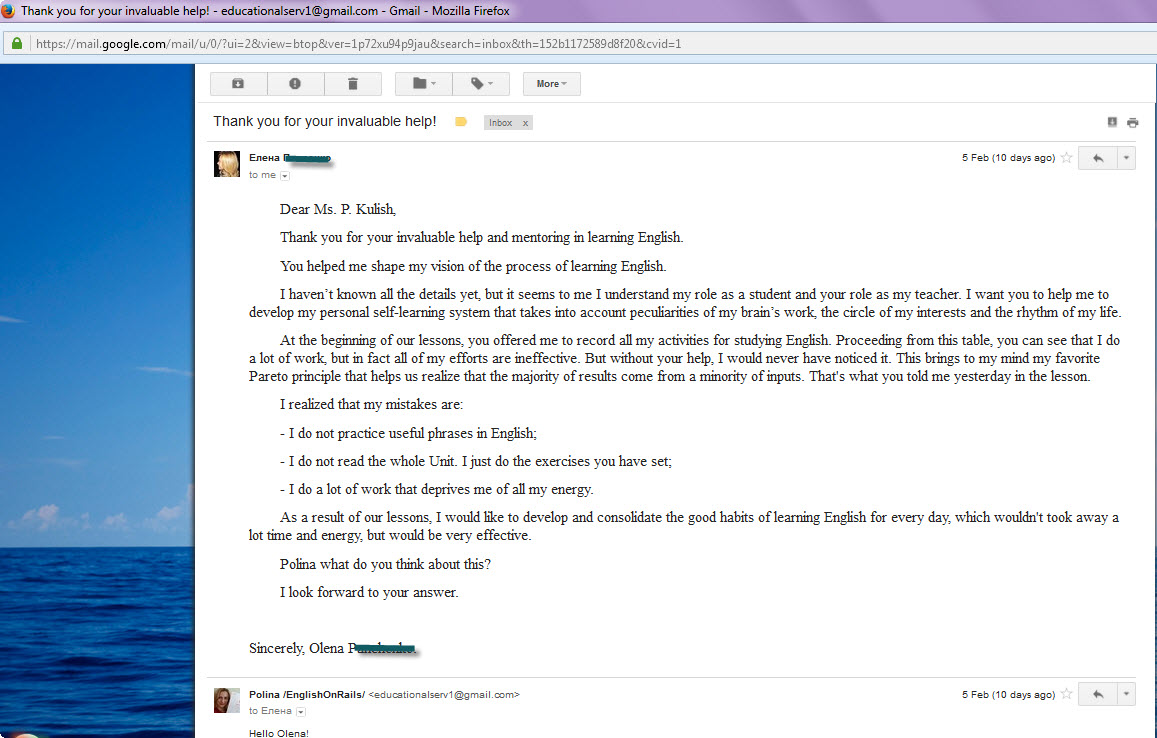The height and width of the screenshot is (738, 1157).
Task: Click the line 'Dear Ms. P. Kulish,'
Action: click(338, 210)
